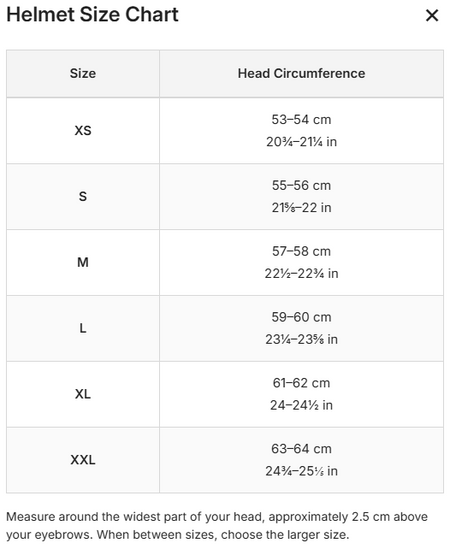Select the L size row label
The image size is (450, 549).
tap(83, 328)
